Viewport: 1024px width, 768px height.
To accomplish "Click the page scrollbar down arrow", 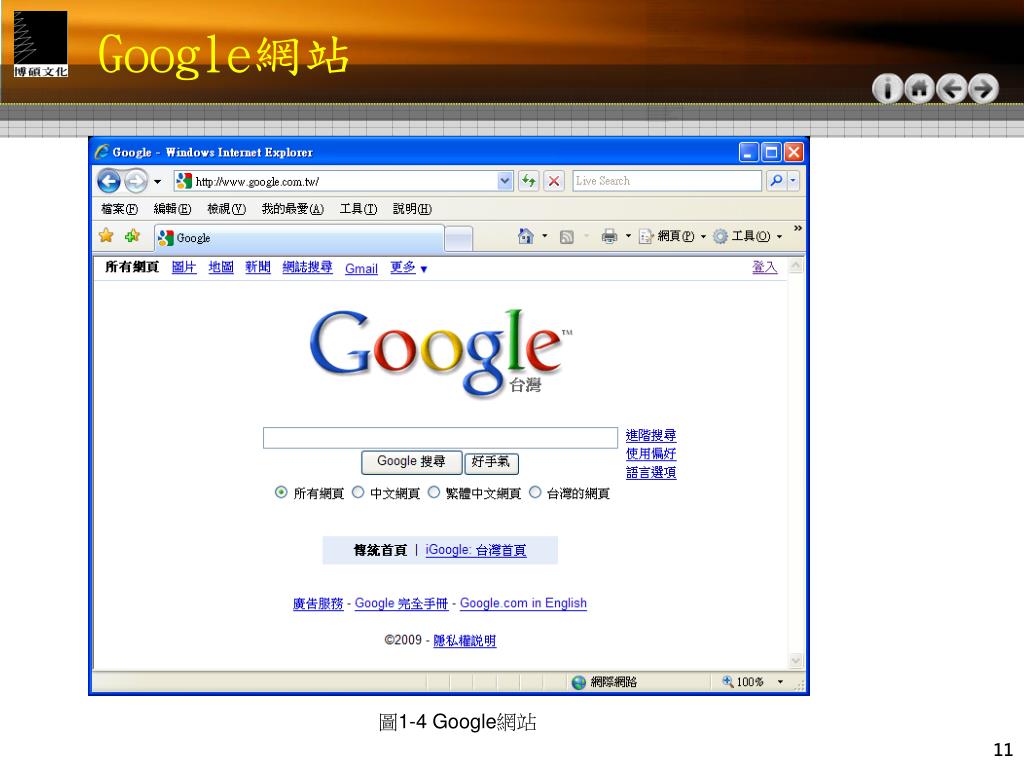I will pyautogui.click(x=795, y=660).
